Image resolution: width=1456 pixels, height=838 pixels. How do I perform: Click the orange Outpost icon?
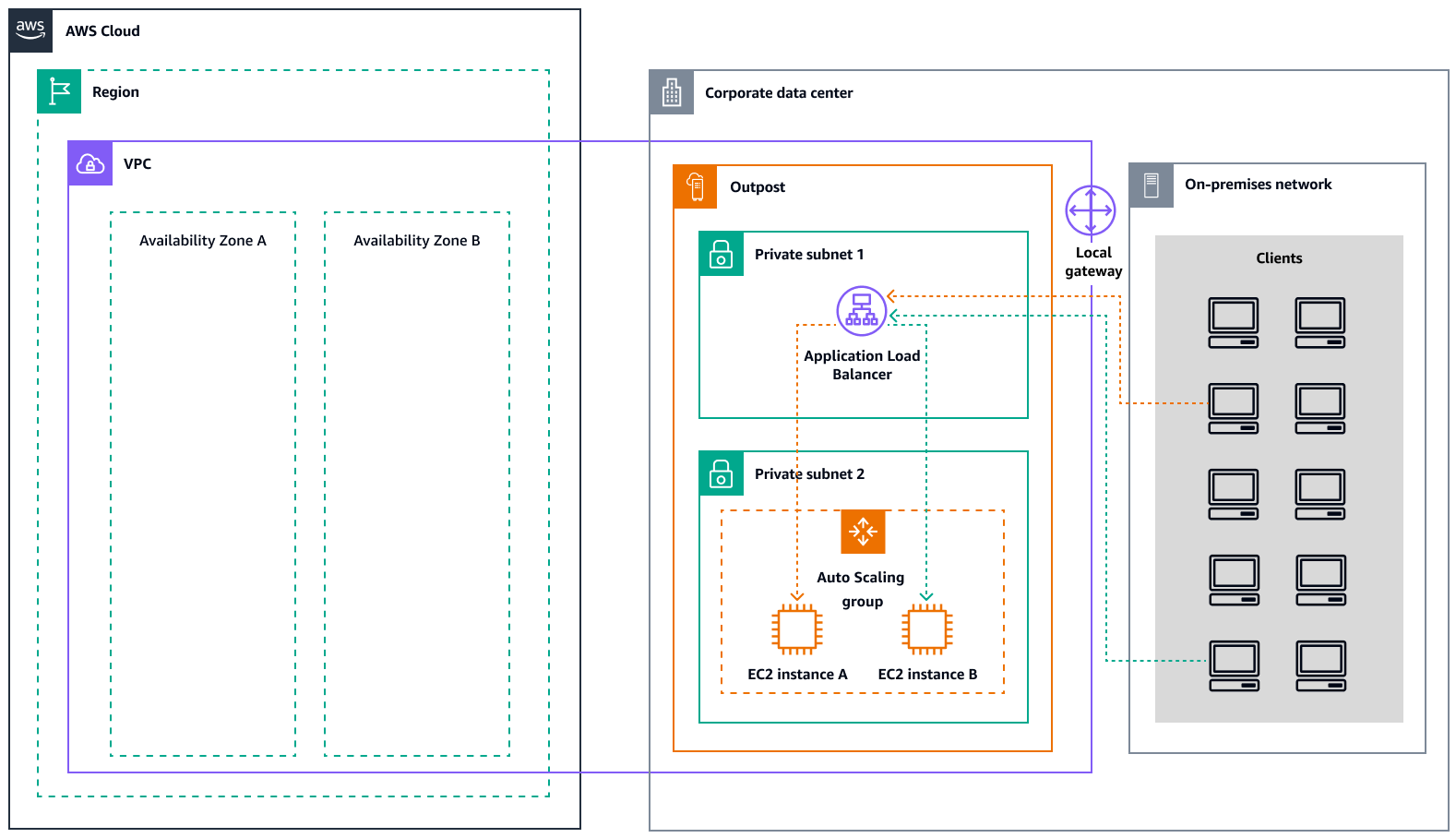coord(696,186)
